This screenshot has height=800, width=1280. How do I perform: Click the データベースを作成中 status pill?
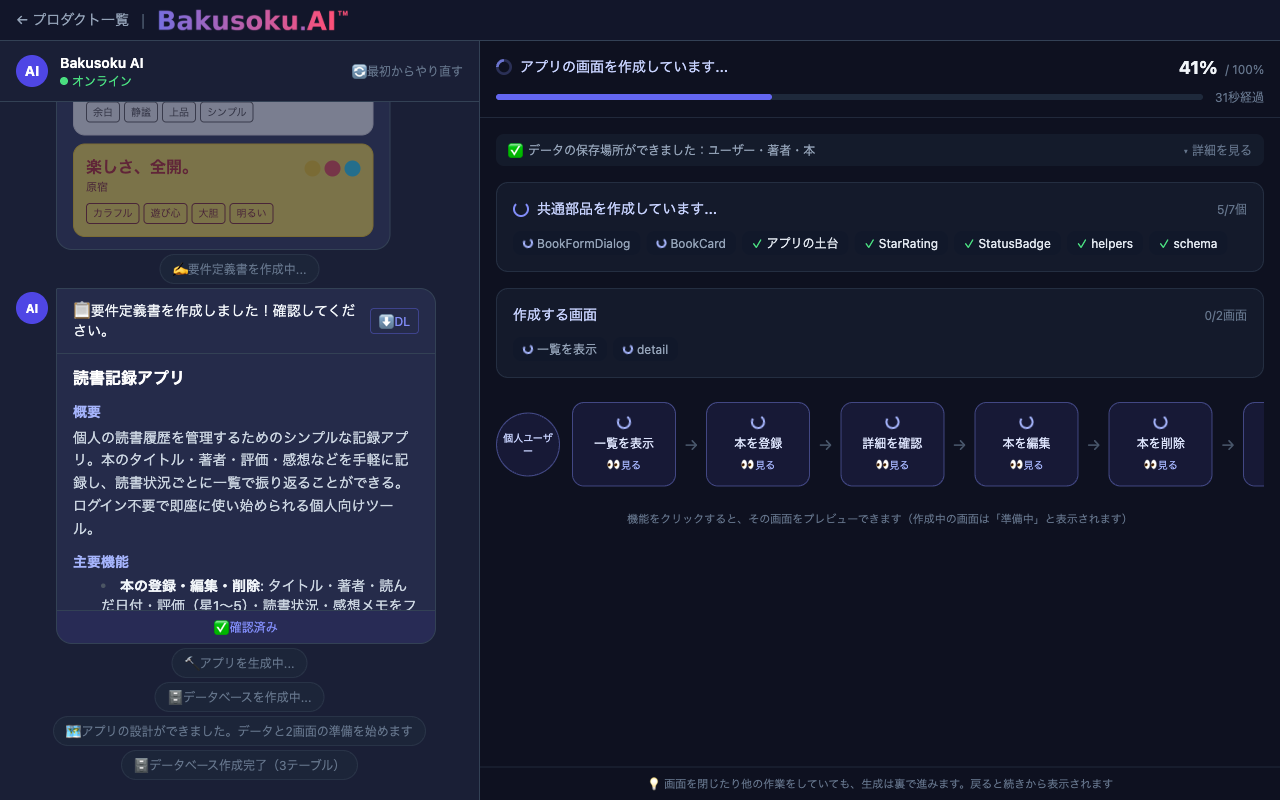point(239,697)
